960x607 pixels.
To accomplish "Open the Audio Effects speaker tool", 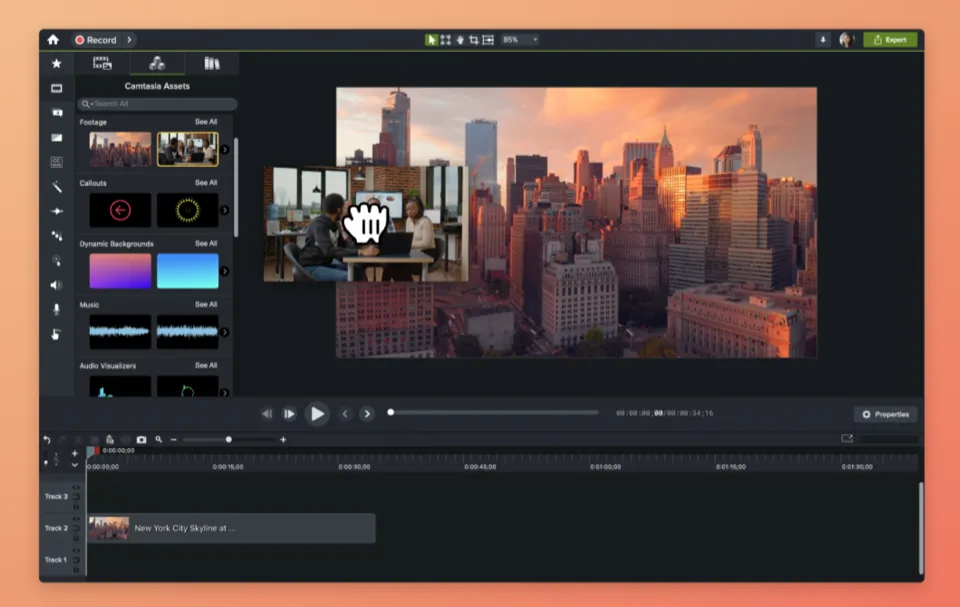I will coord(56,285).
